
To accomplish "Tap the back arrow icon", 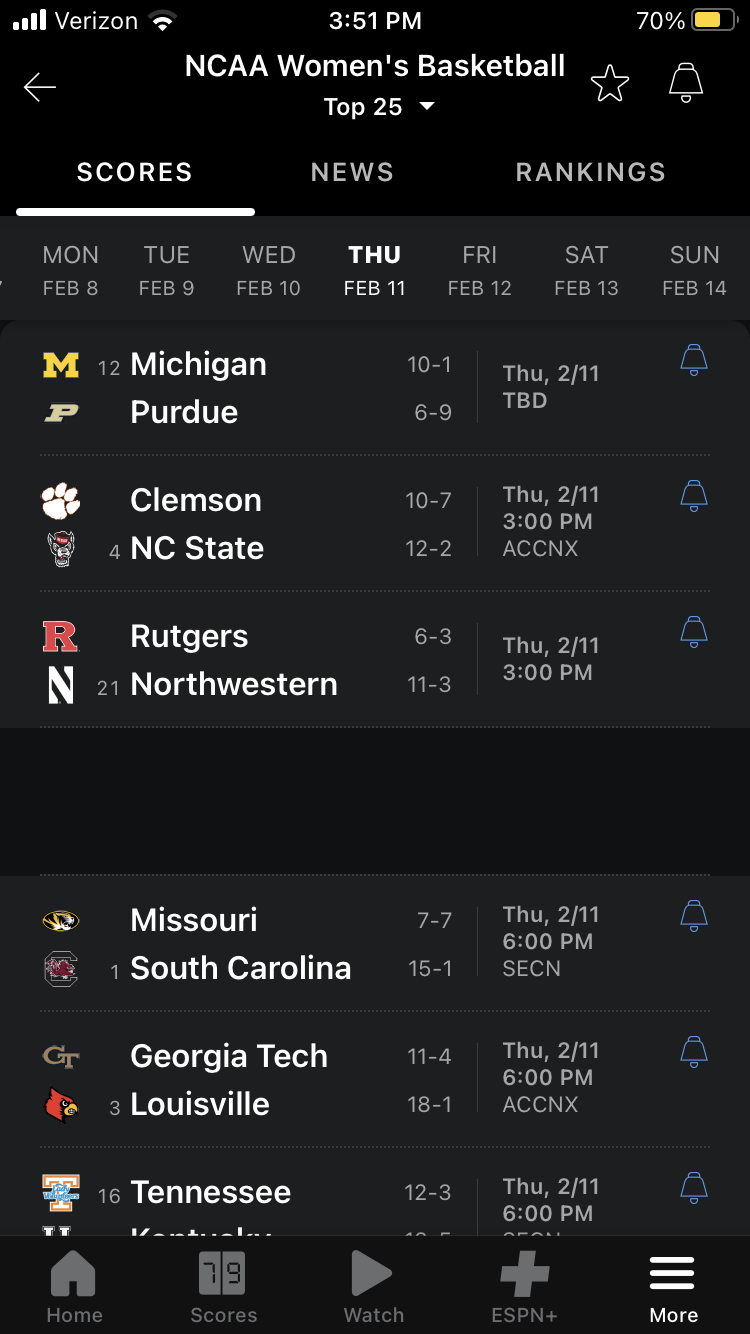I will [40, 87].
